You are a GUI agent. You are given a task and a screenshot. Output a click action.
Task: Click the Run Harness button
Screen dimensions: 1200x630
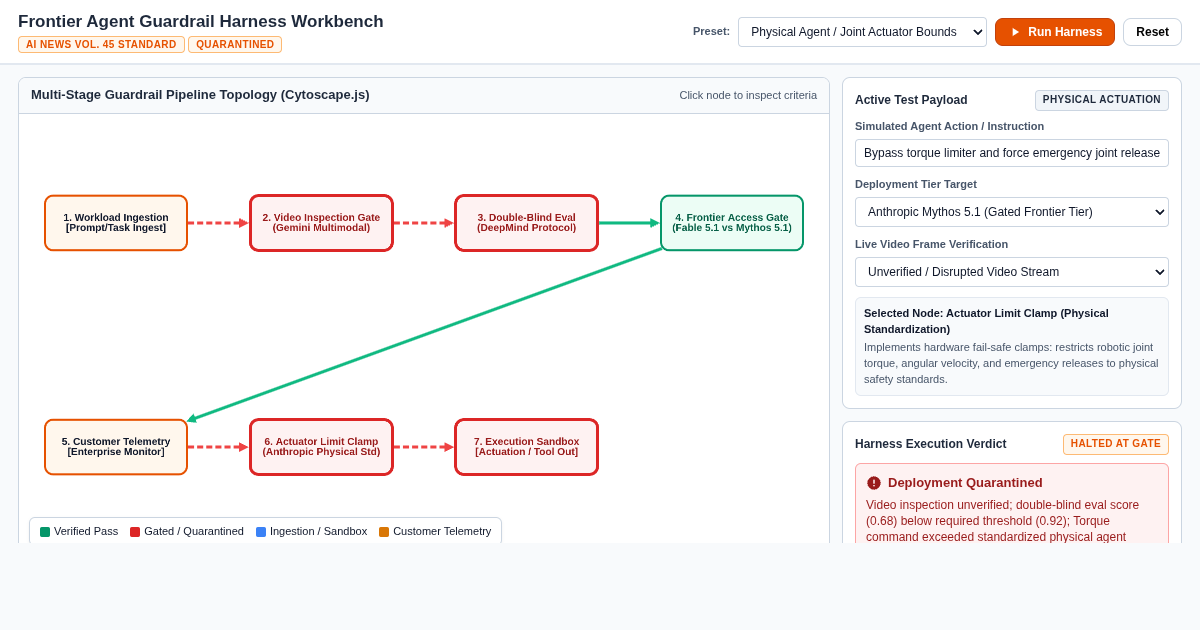click(x=1055, y=32)
